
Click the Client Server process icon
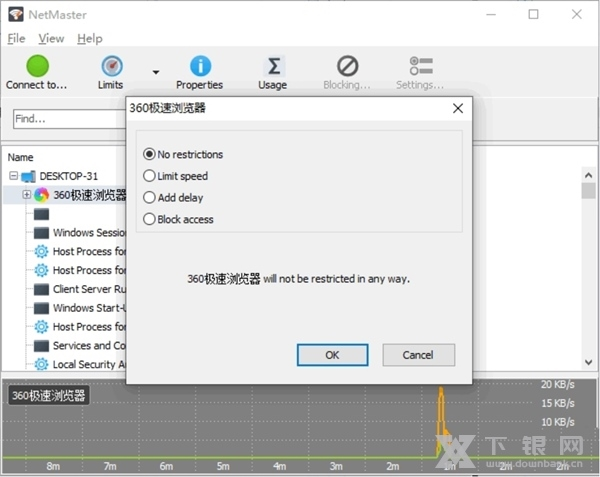(41, 289)
